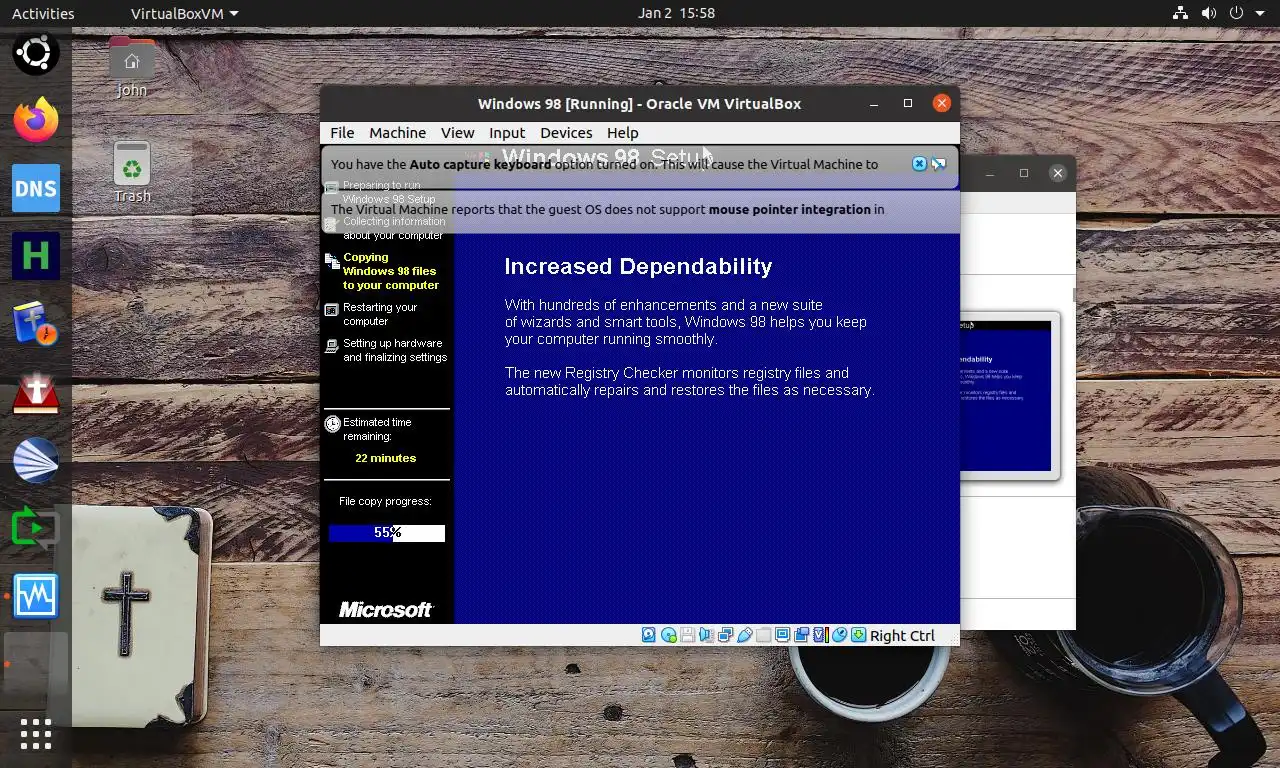Click the running VirtualBox dock item
Viewport: 1280px width, 768px height.
click(x=36, y=664)
